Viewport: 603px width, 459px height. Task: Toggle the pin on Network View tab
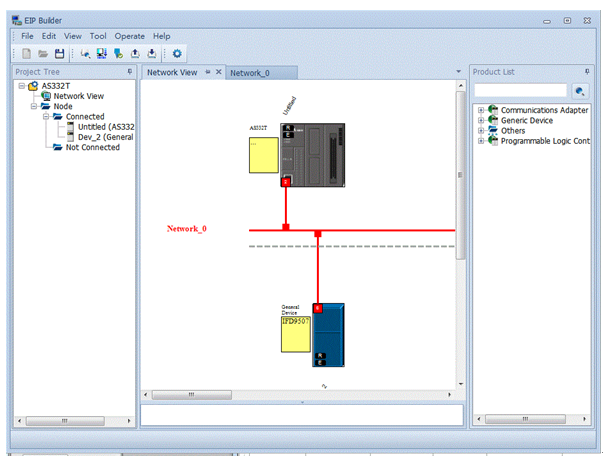tap(208, 72)
